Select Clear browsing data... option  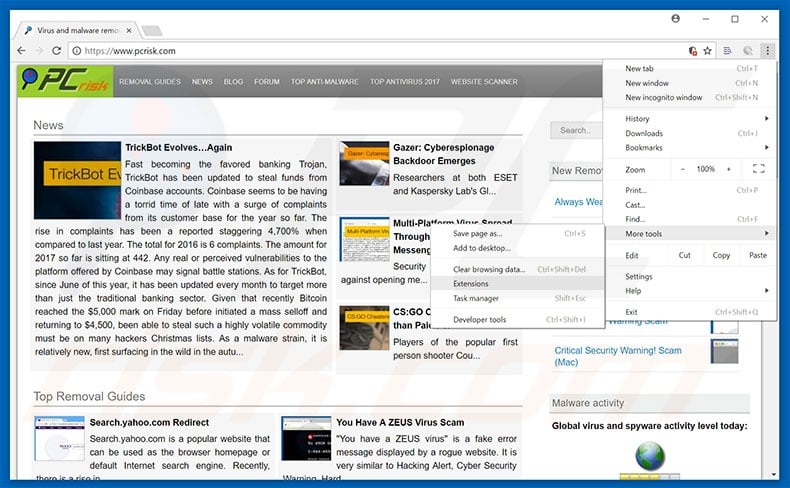[517, 269]
